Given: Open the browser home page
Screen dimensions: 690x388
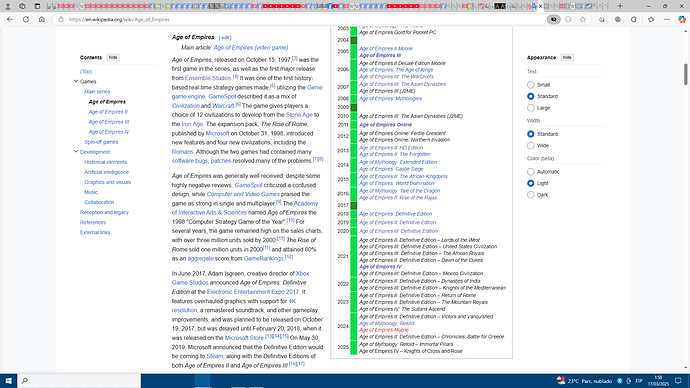Looking at the screenshot, I should (x=42, y=19).
